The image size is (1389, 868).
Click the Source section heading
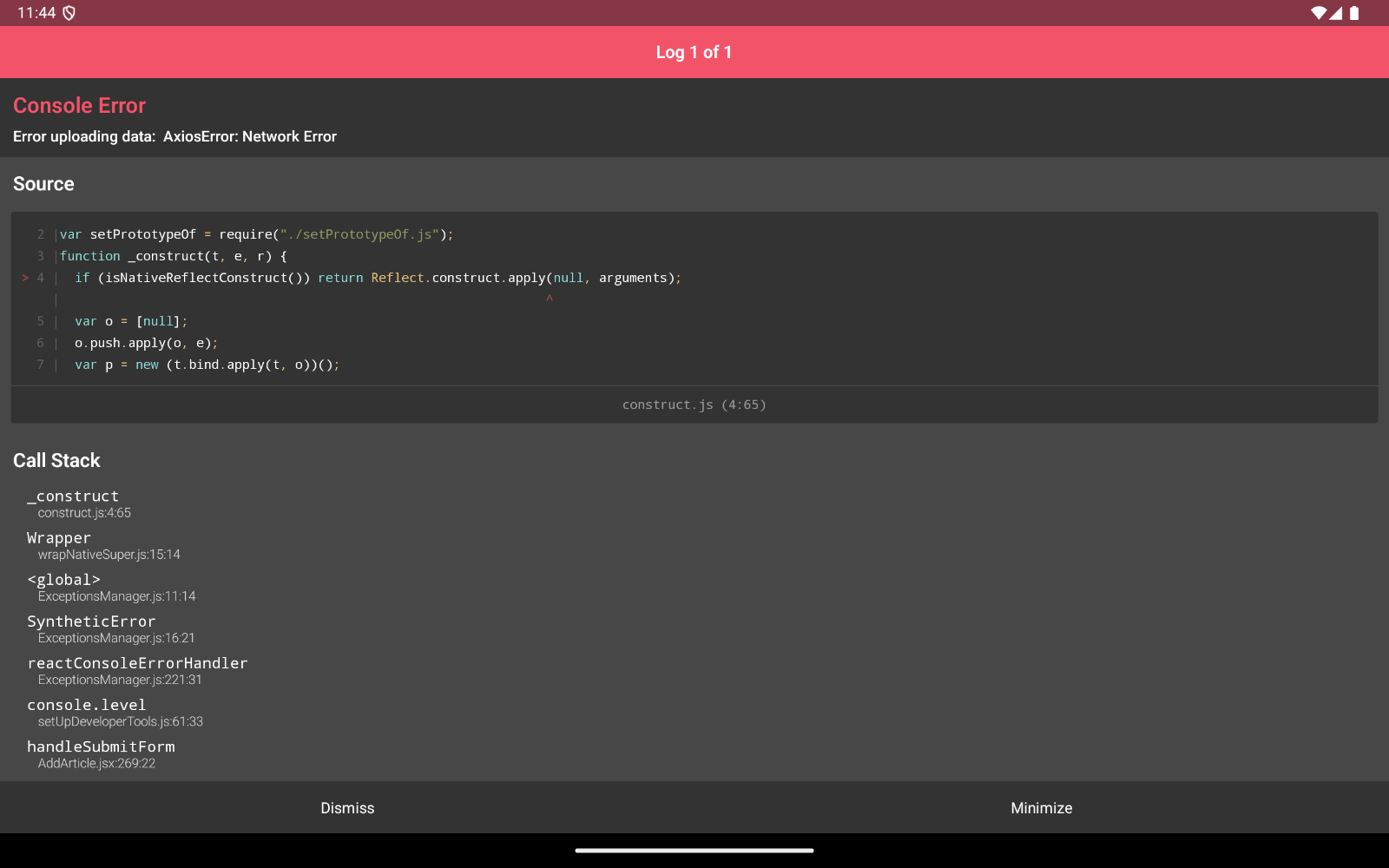tap(43, 184)
